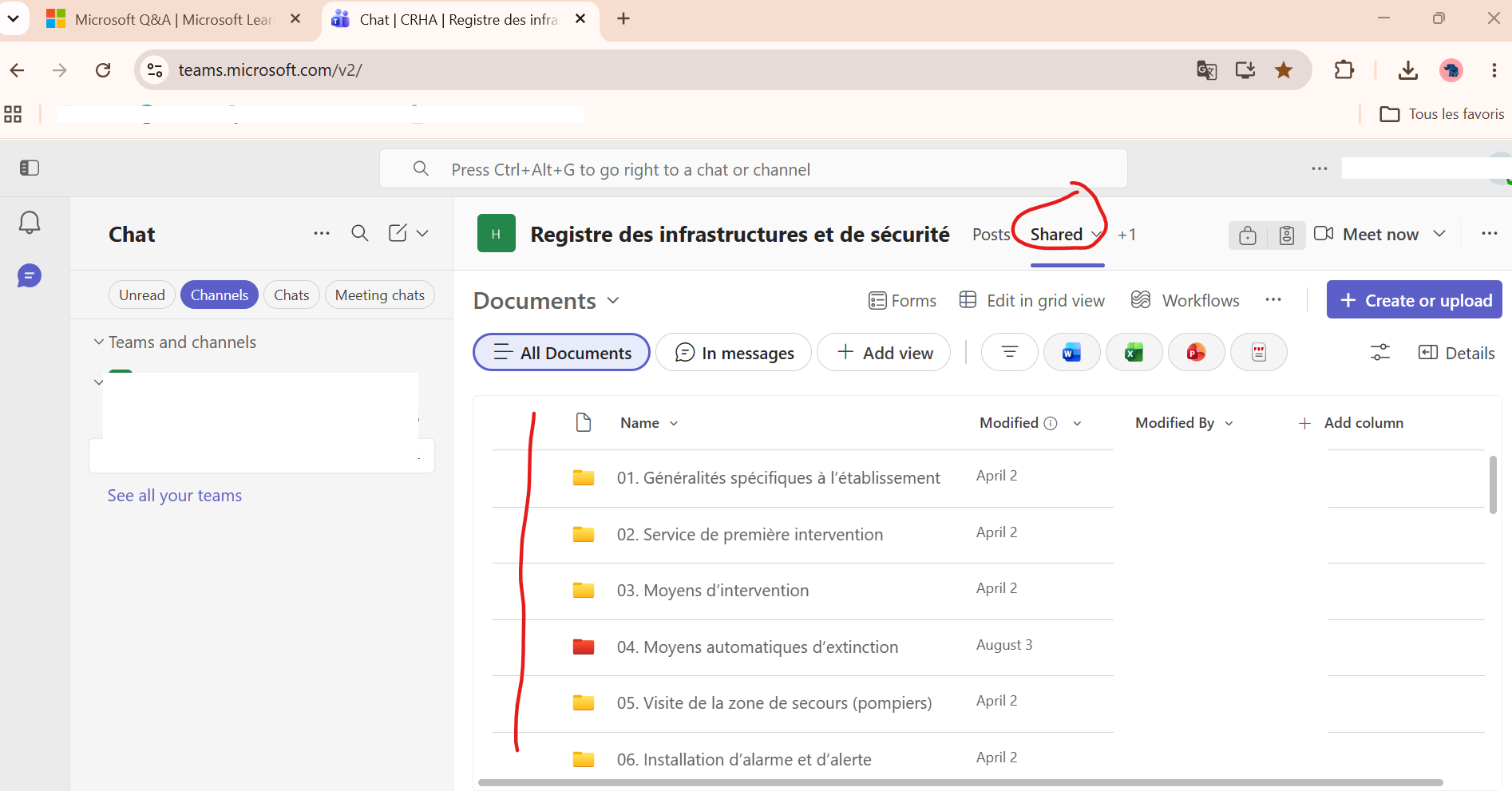
Task: Open Chat pane more options ellipsis
Action: coord(322,233)
